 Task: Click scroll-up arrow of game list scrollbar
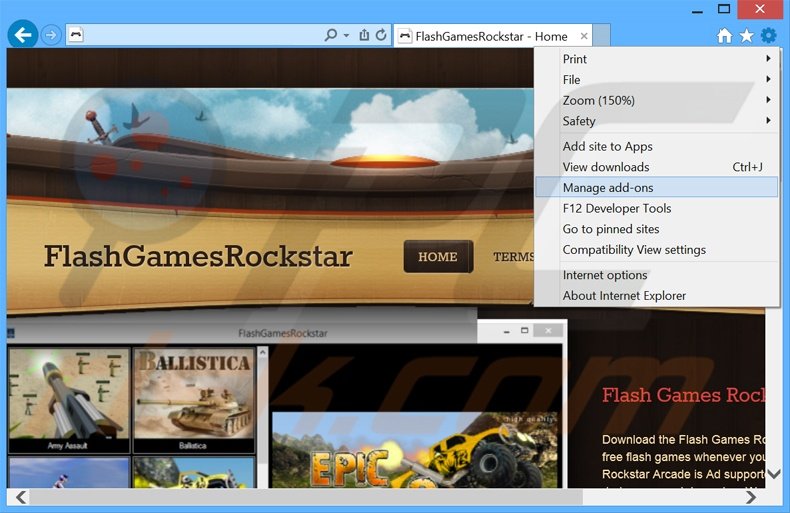click(x=262, y=353)
